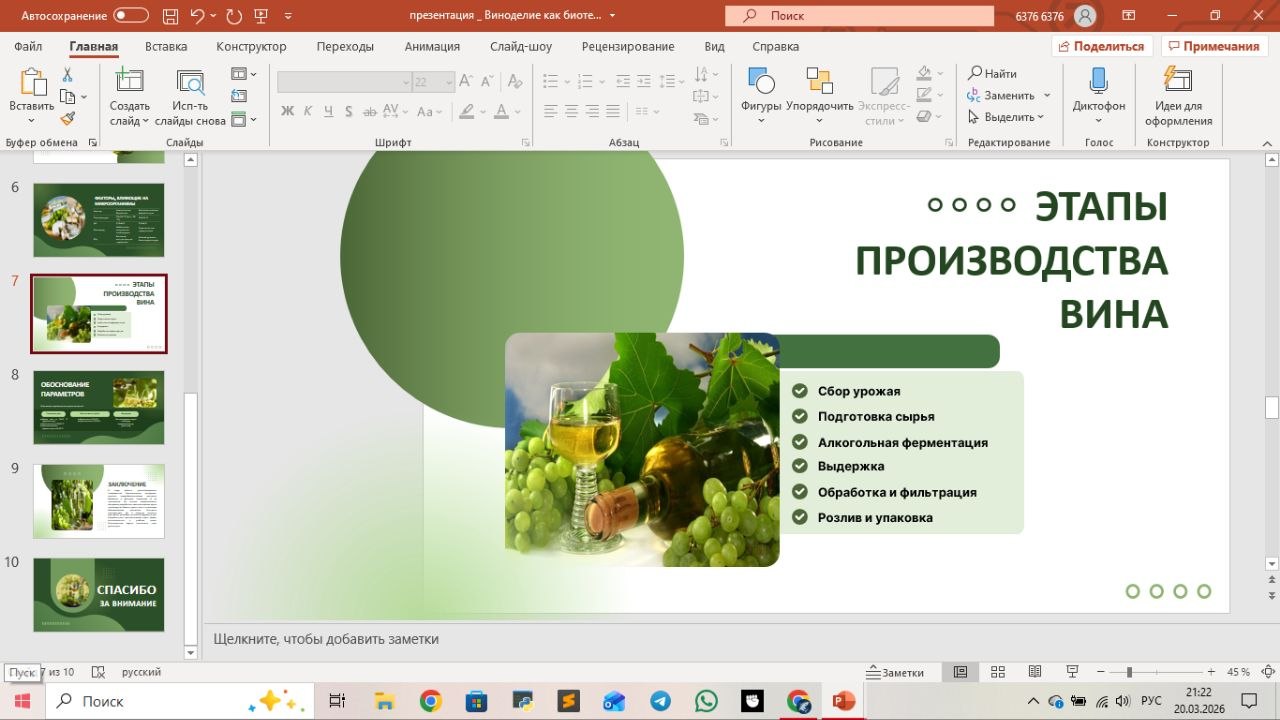Open the Анимация tab
Screen dimensions: 1280x720
[432, 46]
